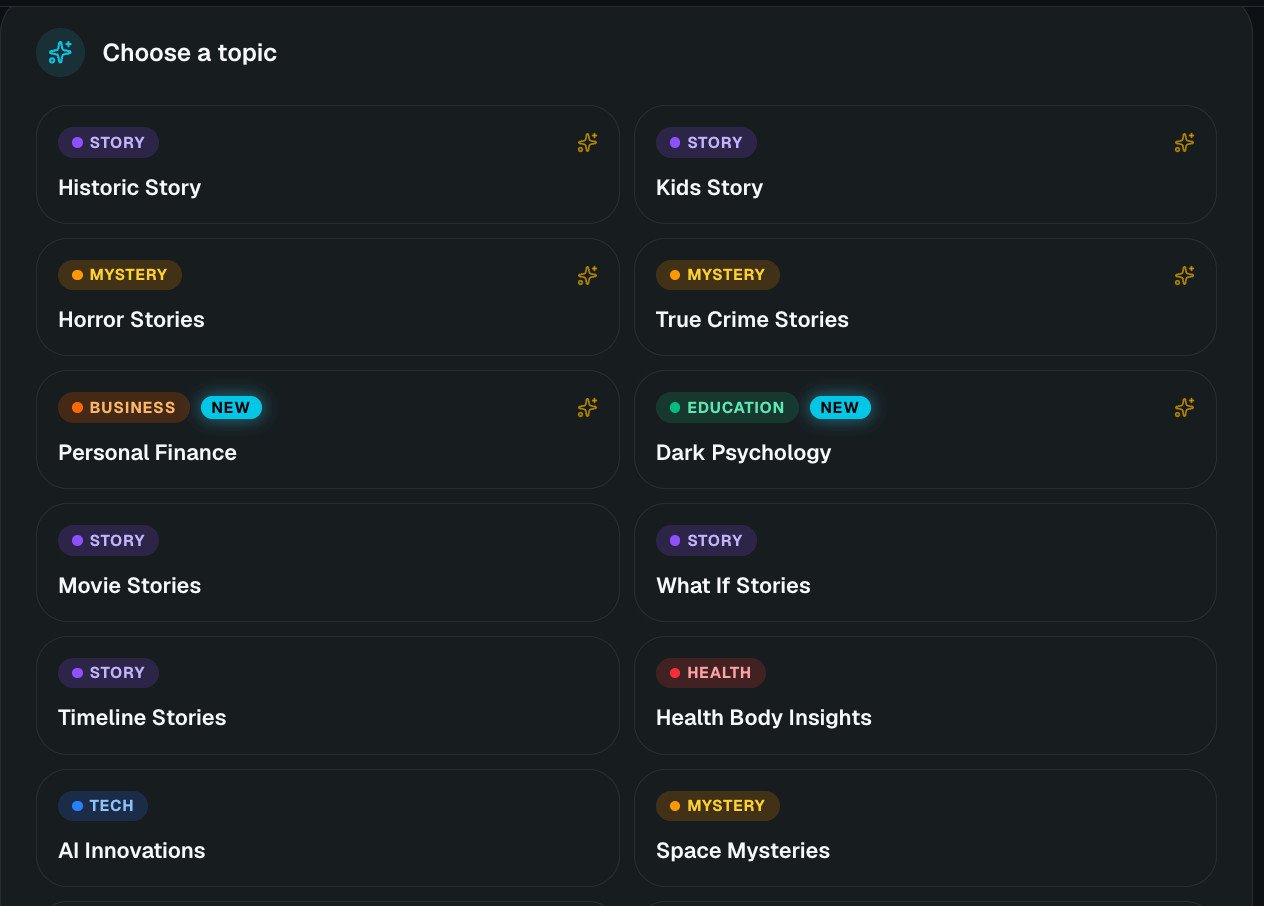1264x906 pixels.
Task: Click the STORY tag on Historic Story
Action: pyautogui.click(x=108, y=143)
